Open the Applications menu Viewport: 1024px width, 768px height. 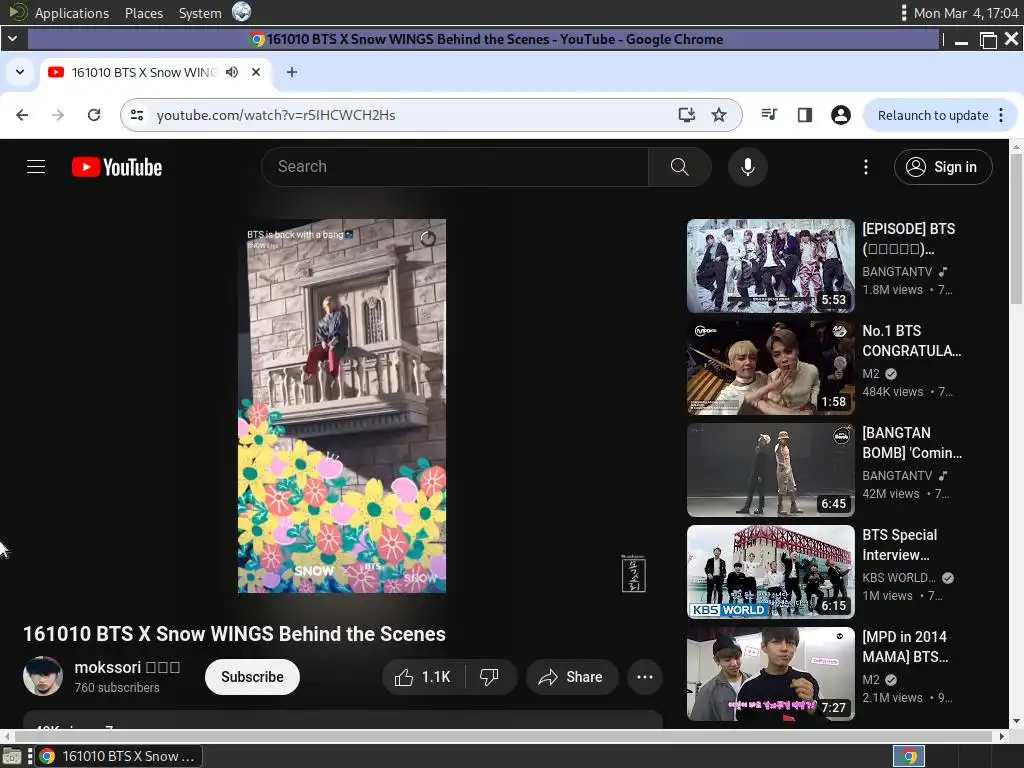pos(72,13)
